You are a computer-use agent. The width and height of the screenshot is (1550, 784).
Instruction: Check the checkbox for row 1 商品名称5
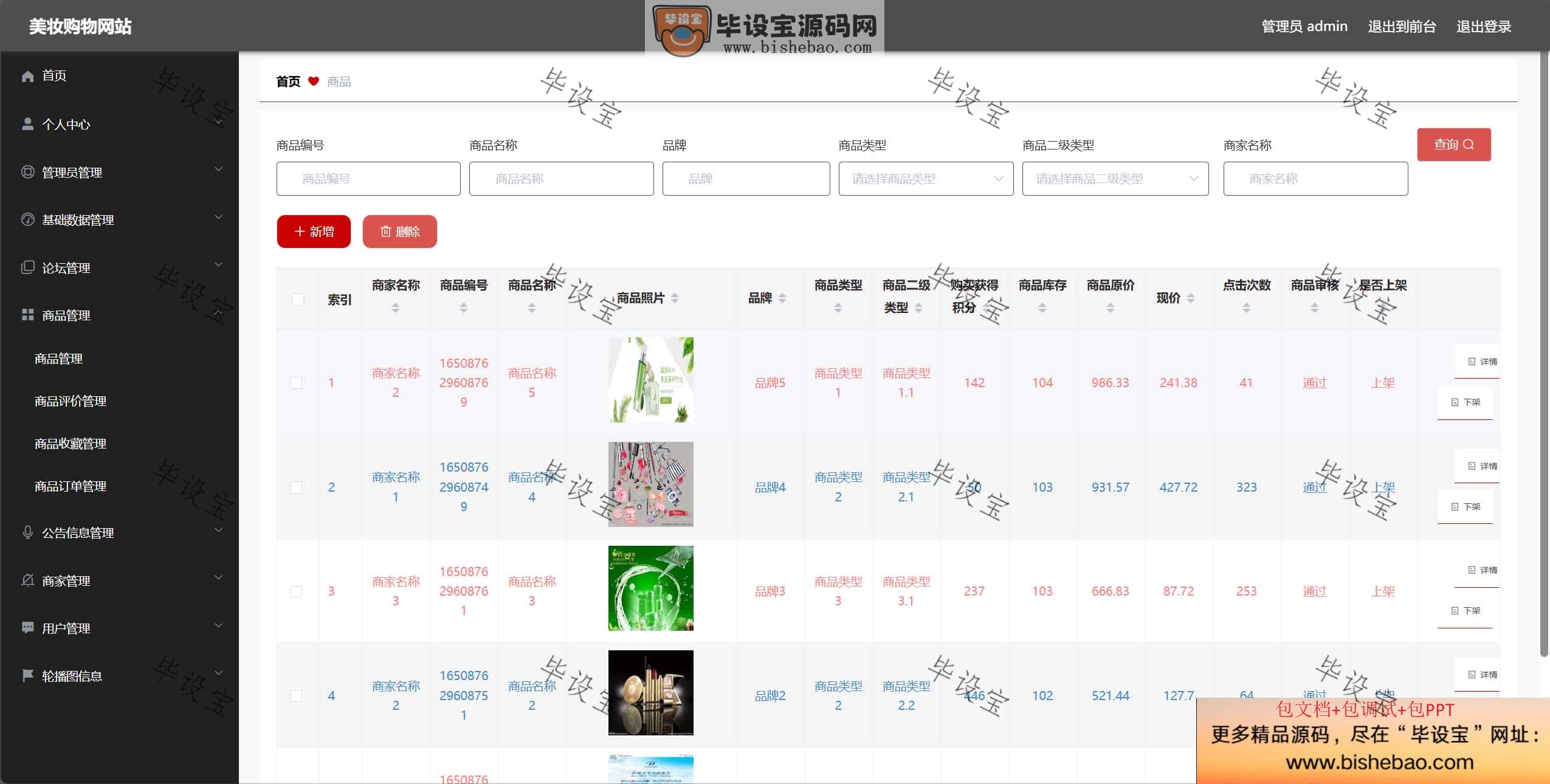pyautogui.click(x=297, y=383)
